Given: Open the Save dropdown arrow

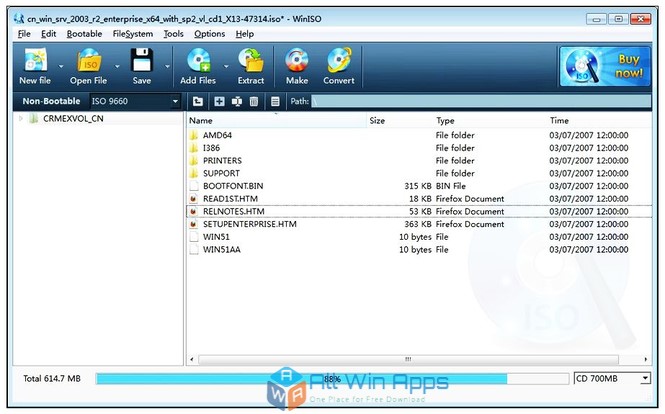Looking at the screenshot, I should tap(167, 66).
